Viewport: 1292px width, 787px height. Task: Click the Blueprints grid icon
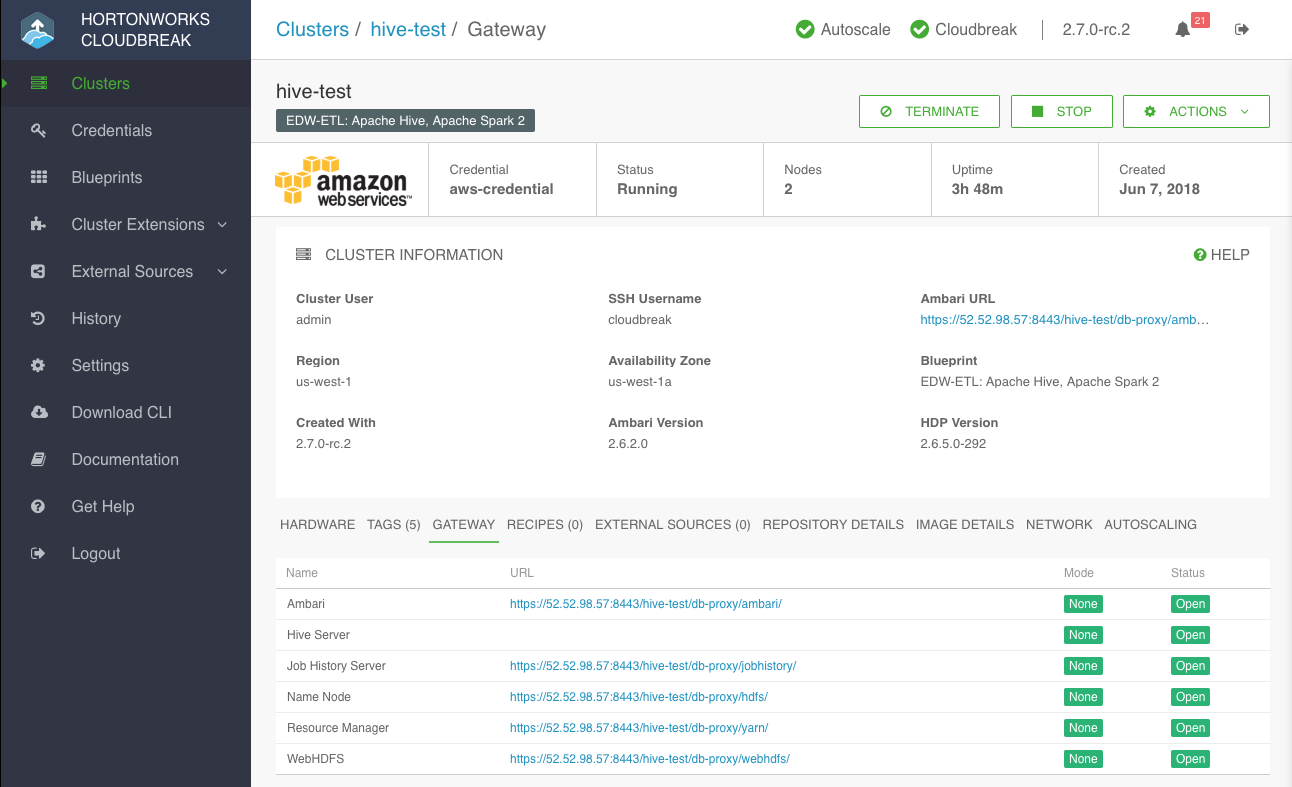(x=39, y=177)
